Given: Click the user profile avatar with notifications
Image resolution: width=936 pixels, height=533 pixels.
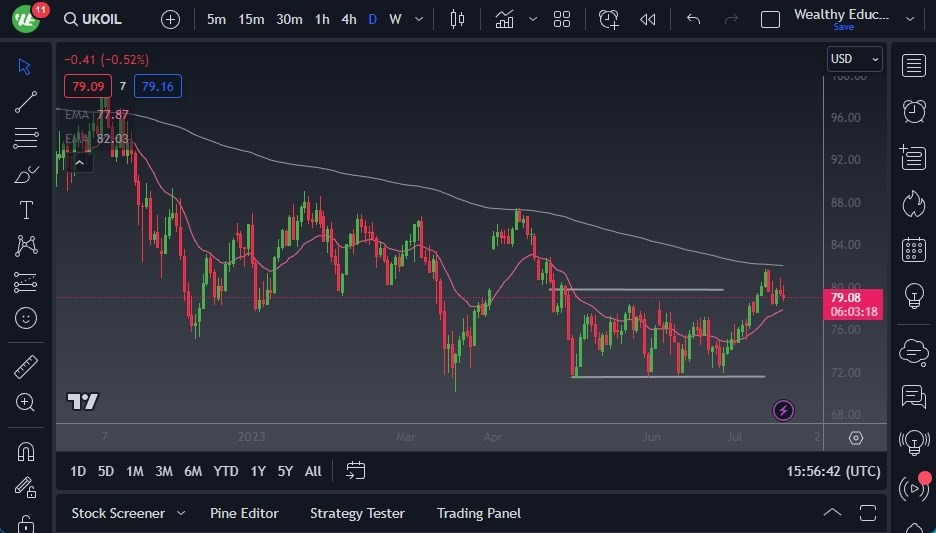Looking at the screenshot, I should coord(27,18).
